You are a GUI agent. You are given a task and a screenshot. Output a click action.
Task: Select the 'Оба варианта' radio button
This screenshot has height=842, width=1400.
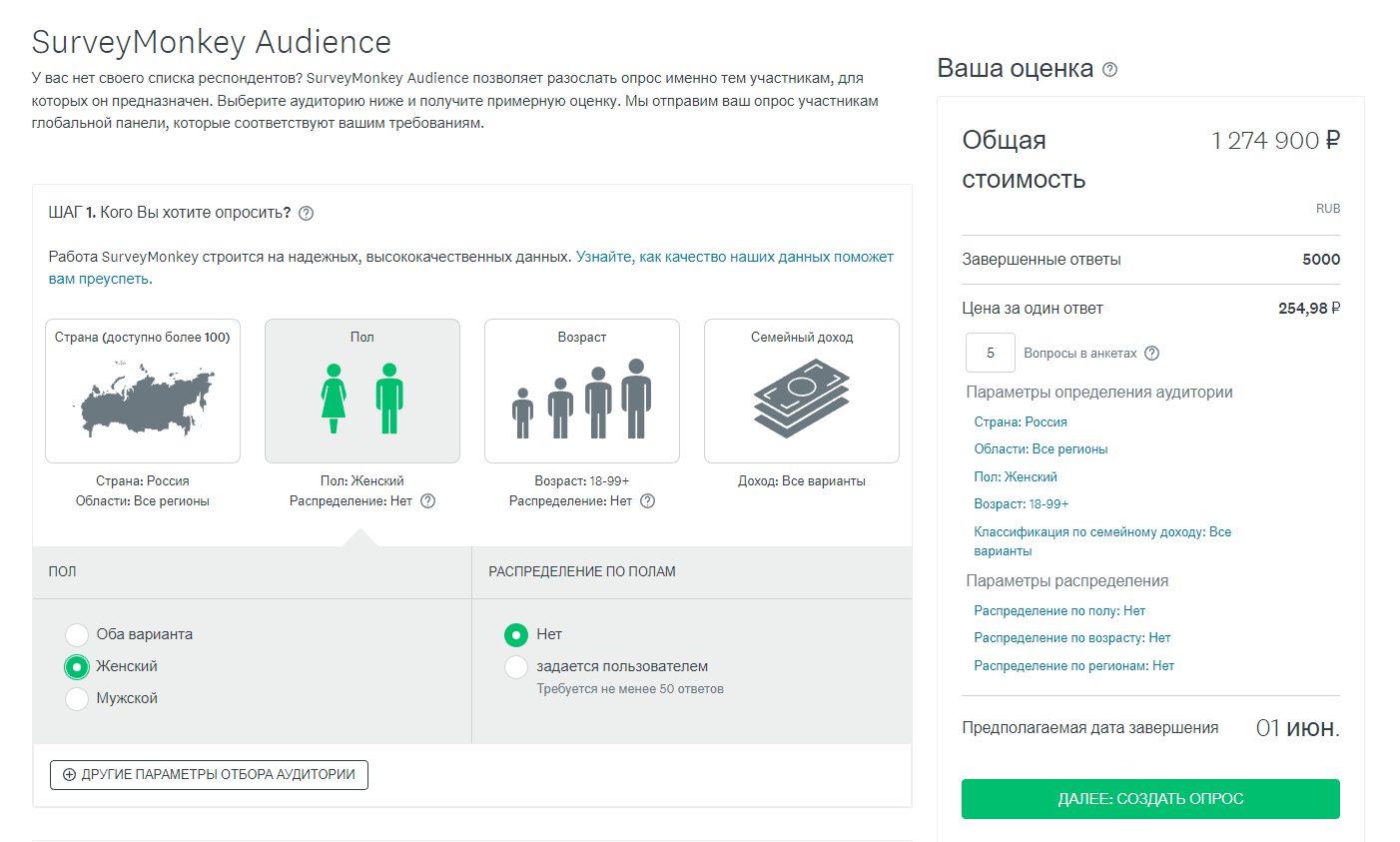[x=77, y=634]
